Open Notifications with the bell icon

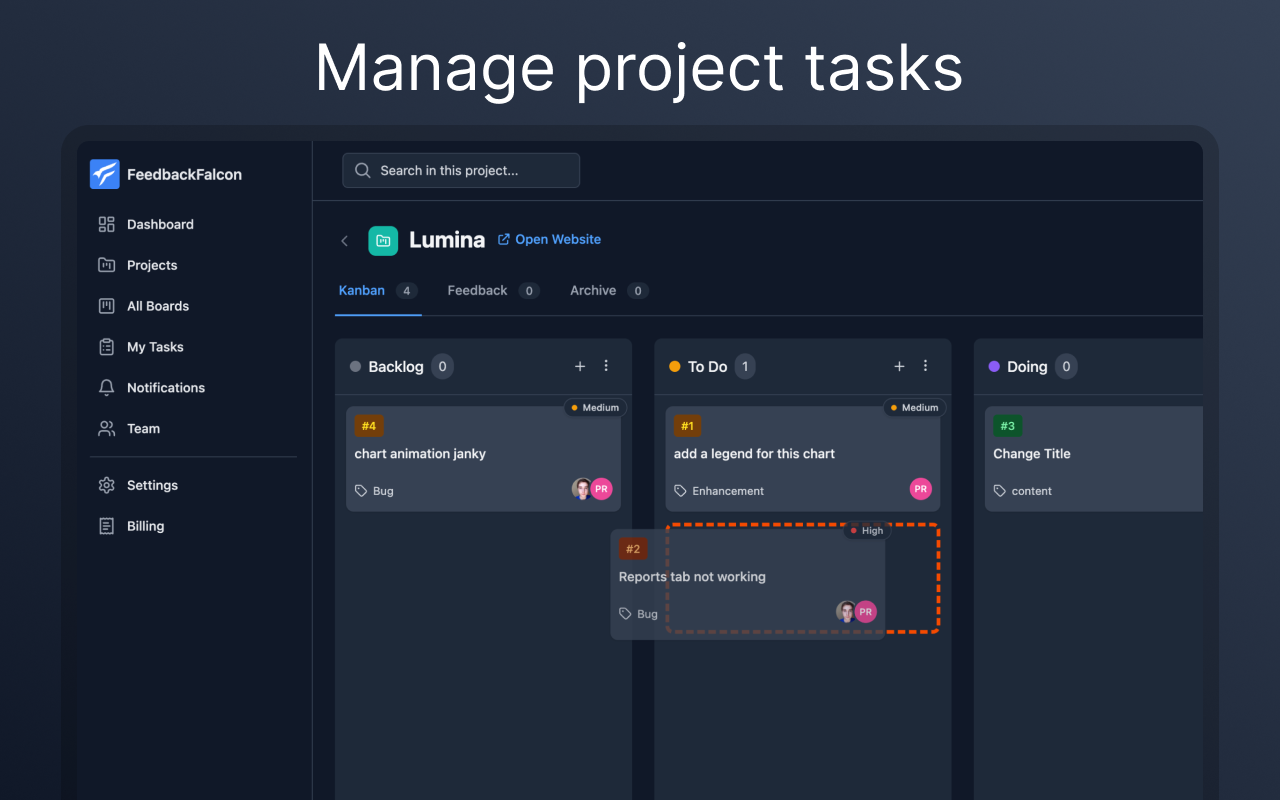click(x=107, y=388)
